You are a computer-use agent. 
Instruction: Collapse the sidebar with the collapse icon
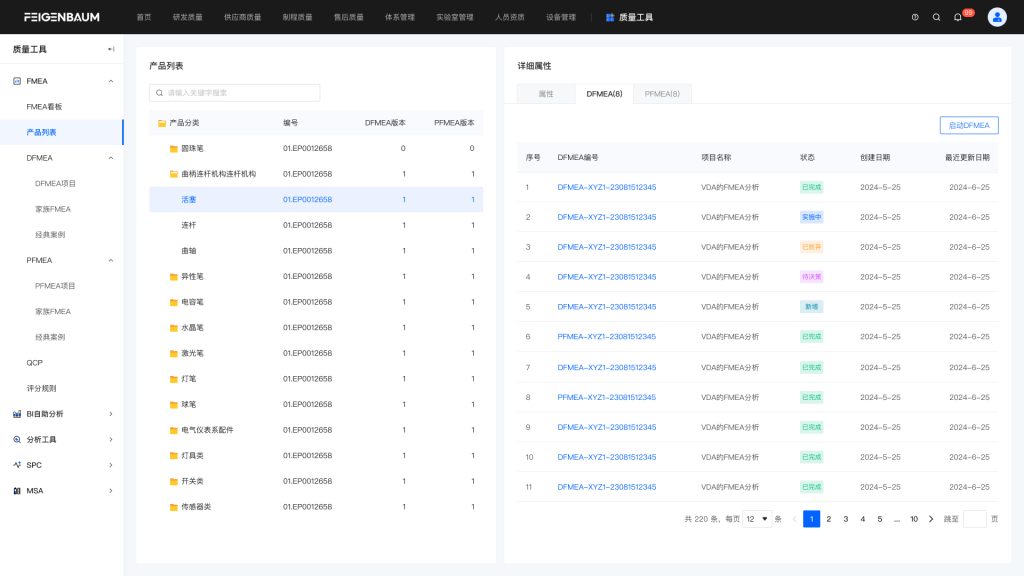point(111,49)
